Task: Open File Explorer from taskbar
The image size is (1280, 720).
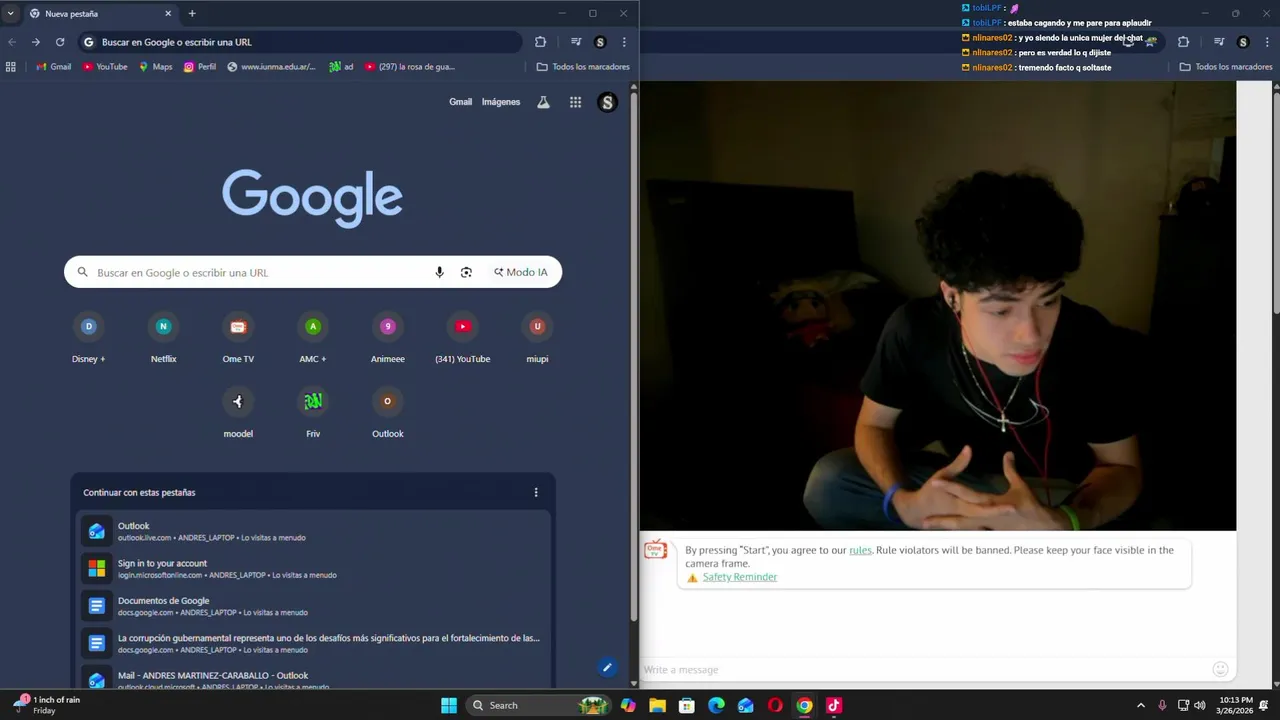Action: tap(657, 705)
